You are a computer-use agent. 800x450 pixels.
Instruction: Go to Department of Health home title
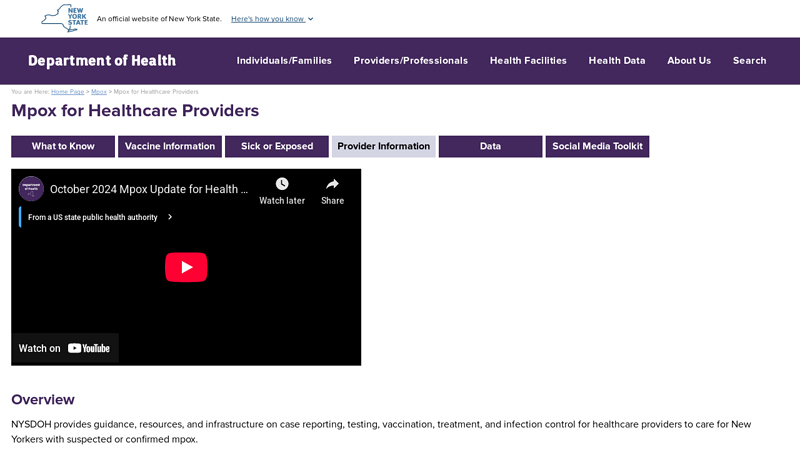102,61
